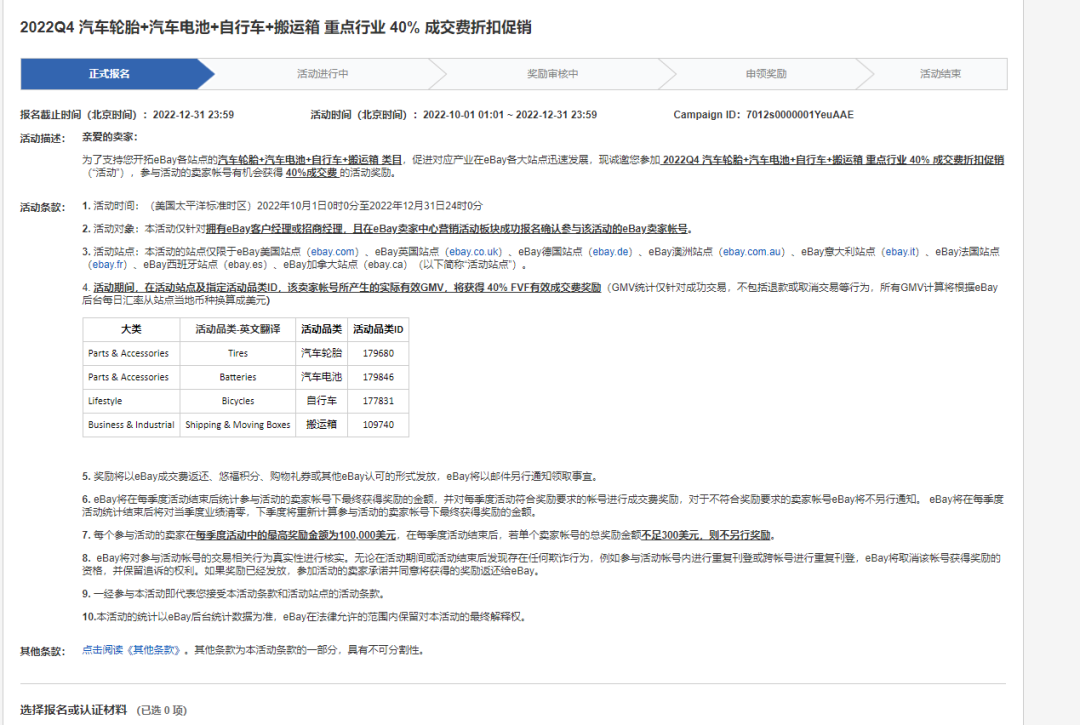
Task: Go to the 奖励审核中 step
Action: tap(552, 74)
